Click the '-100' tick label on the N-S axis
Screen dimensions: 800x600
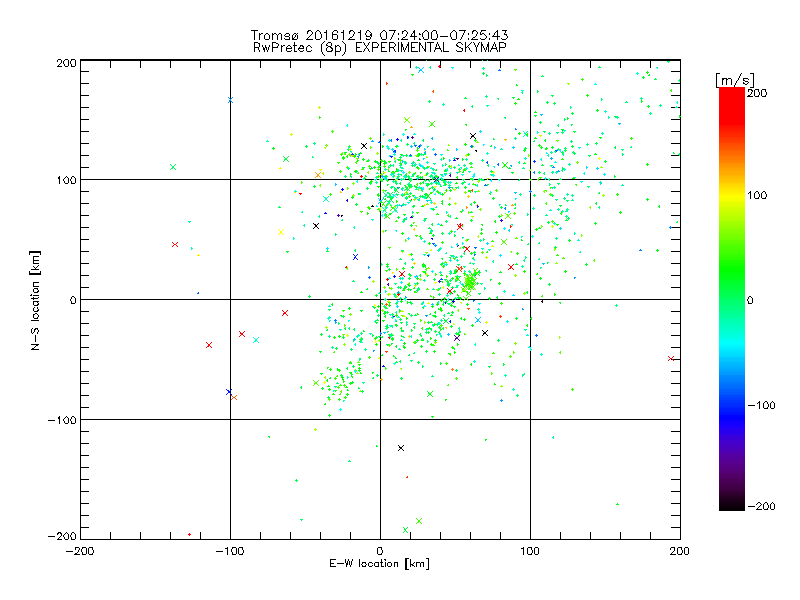(x=62, y=420)
